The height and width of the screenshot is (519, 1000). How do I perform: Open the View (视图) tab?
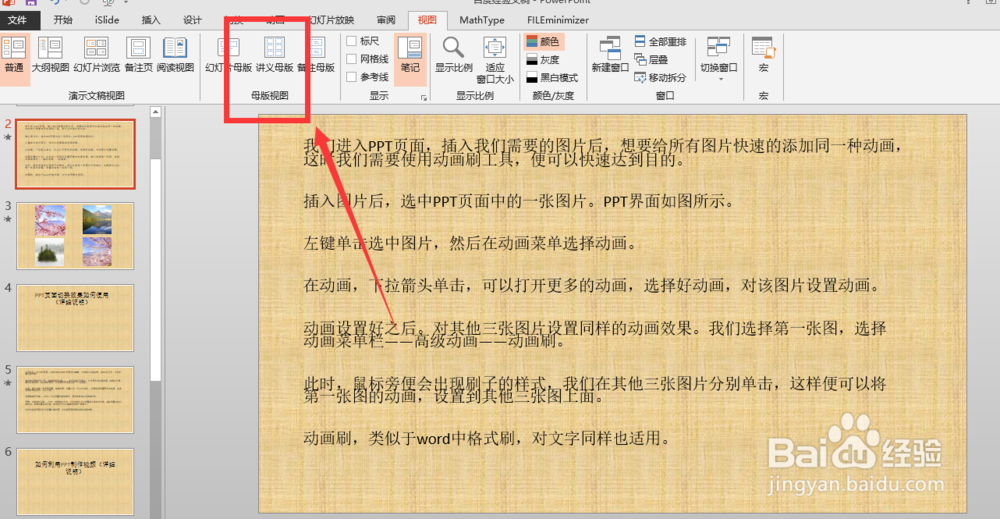pyautogui.click(x=427, y=20)
